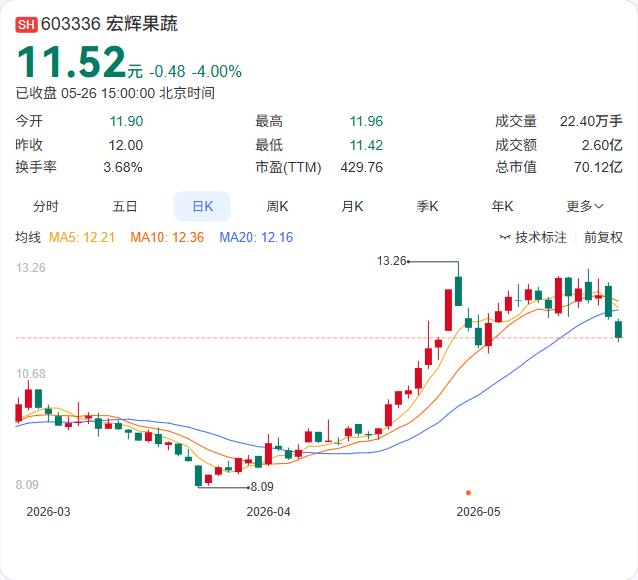Open the 月K monthly chart tab

(x=352, y=206)
